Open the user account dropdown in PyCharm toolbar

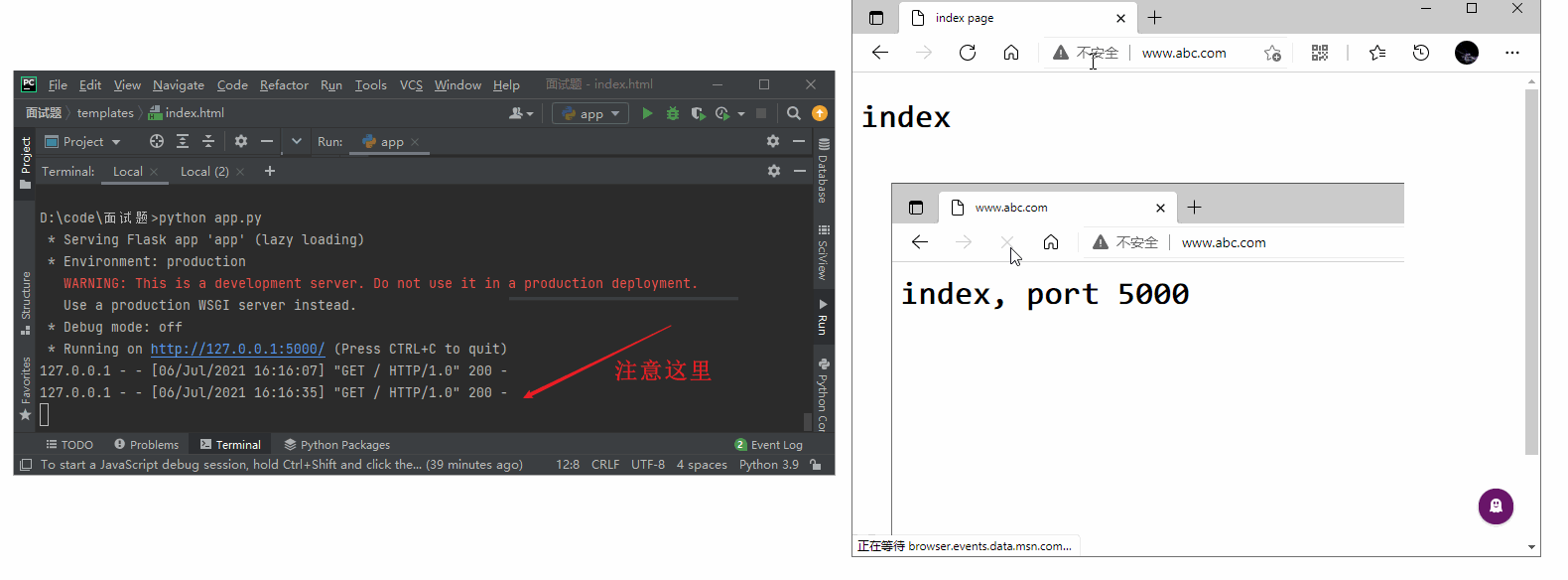(521, 113)
